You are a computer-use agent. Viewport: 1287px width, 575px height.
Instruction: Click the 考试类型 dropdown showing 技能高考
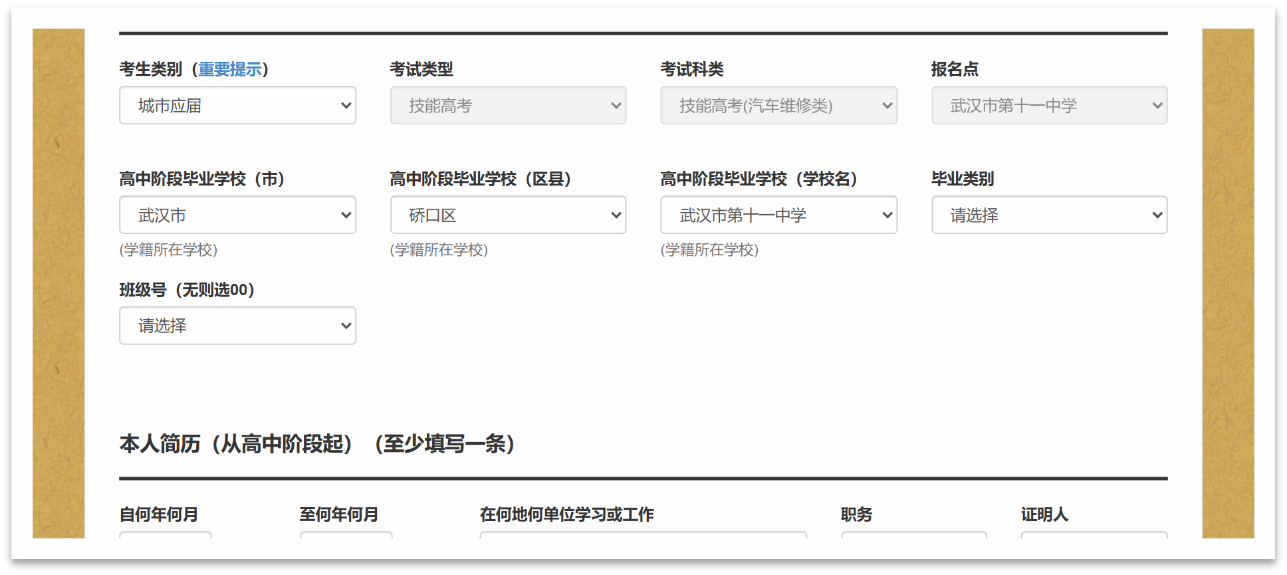pos(508,105)
